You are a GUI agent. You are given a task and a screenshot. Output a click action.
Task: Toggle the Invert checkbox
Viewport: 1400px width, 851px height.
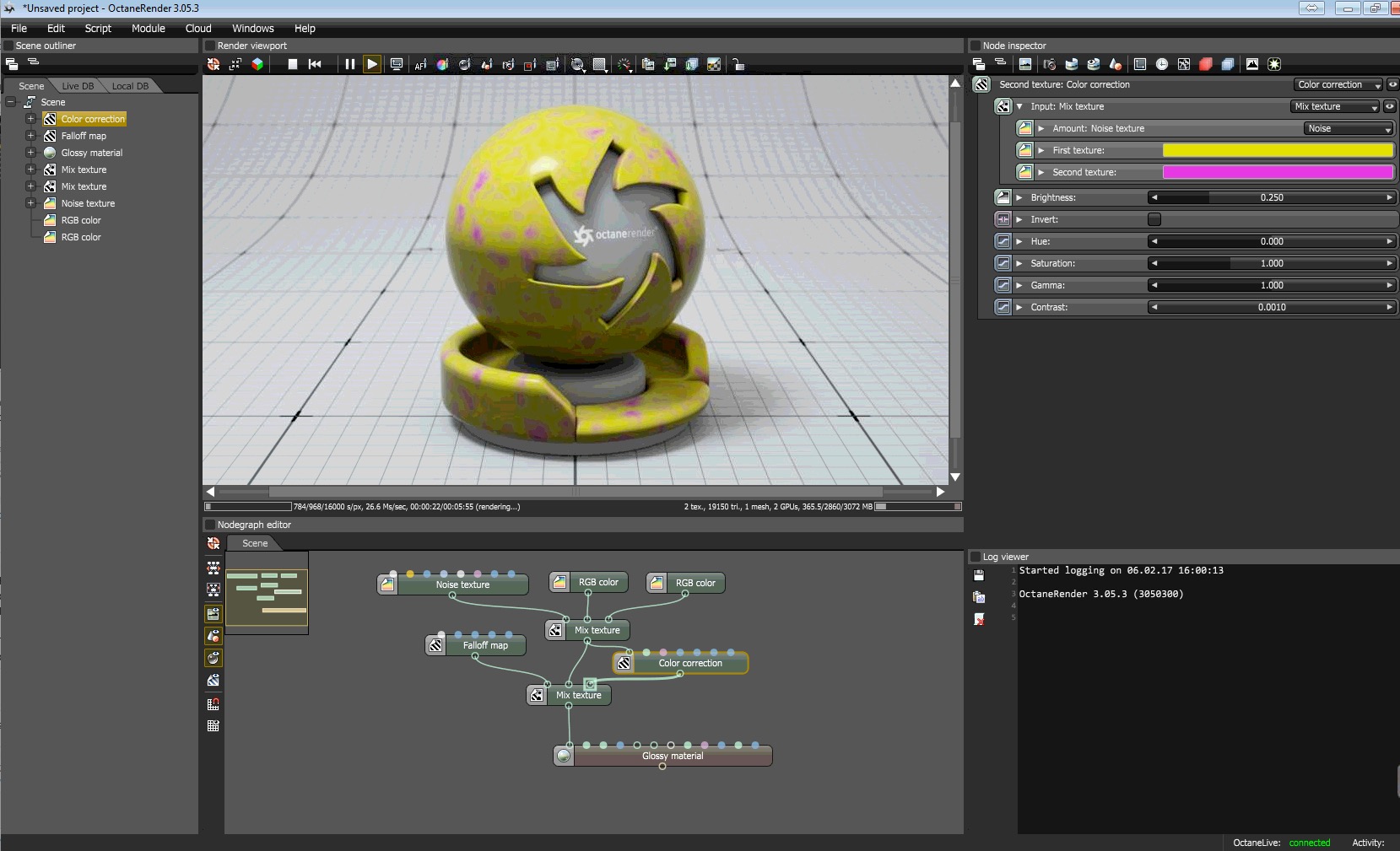[1154, 219]
